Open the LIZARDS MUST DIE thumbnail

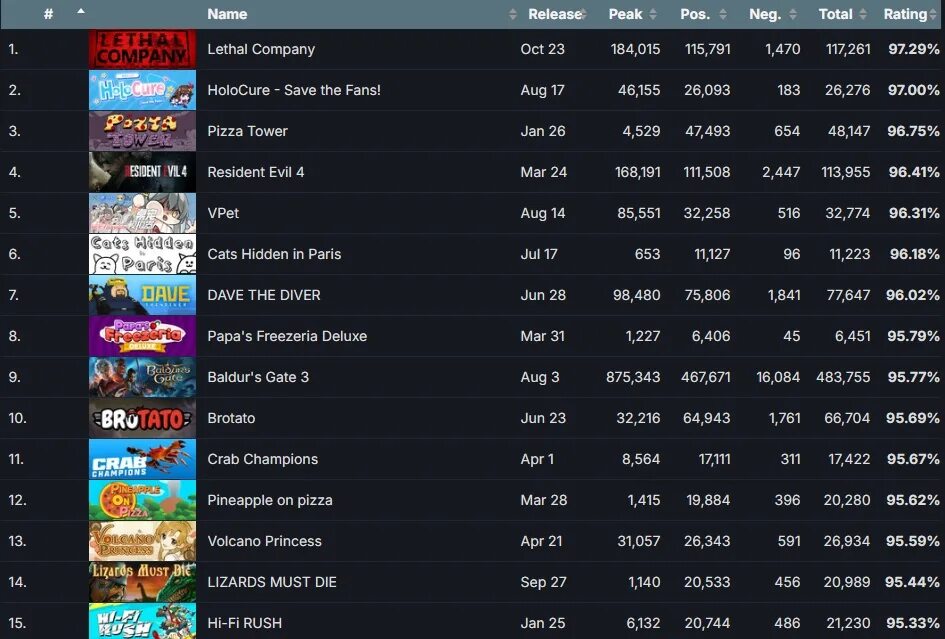pyautogui.click(x=142, y=582)
